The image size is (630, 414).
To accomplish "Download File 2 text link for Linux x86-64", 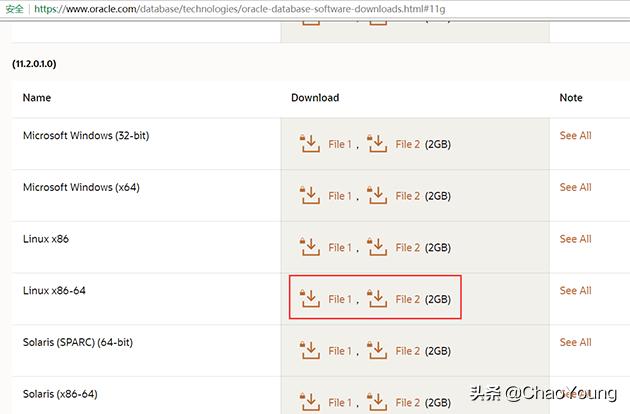I will click(x=407, y=299).
